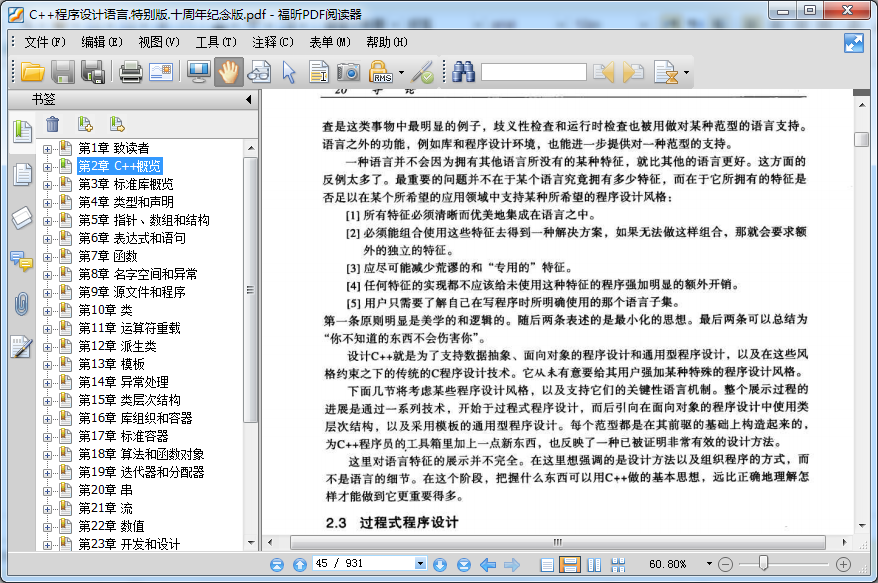
Task: Go to previous page with up arrow button
Action: (300, 565)
